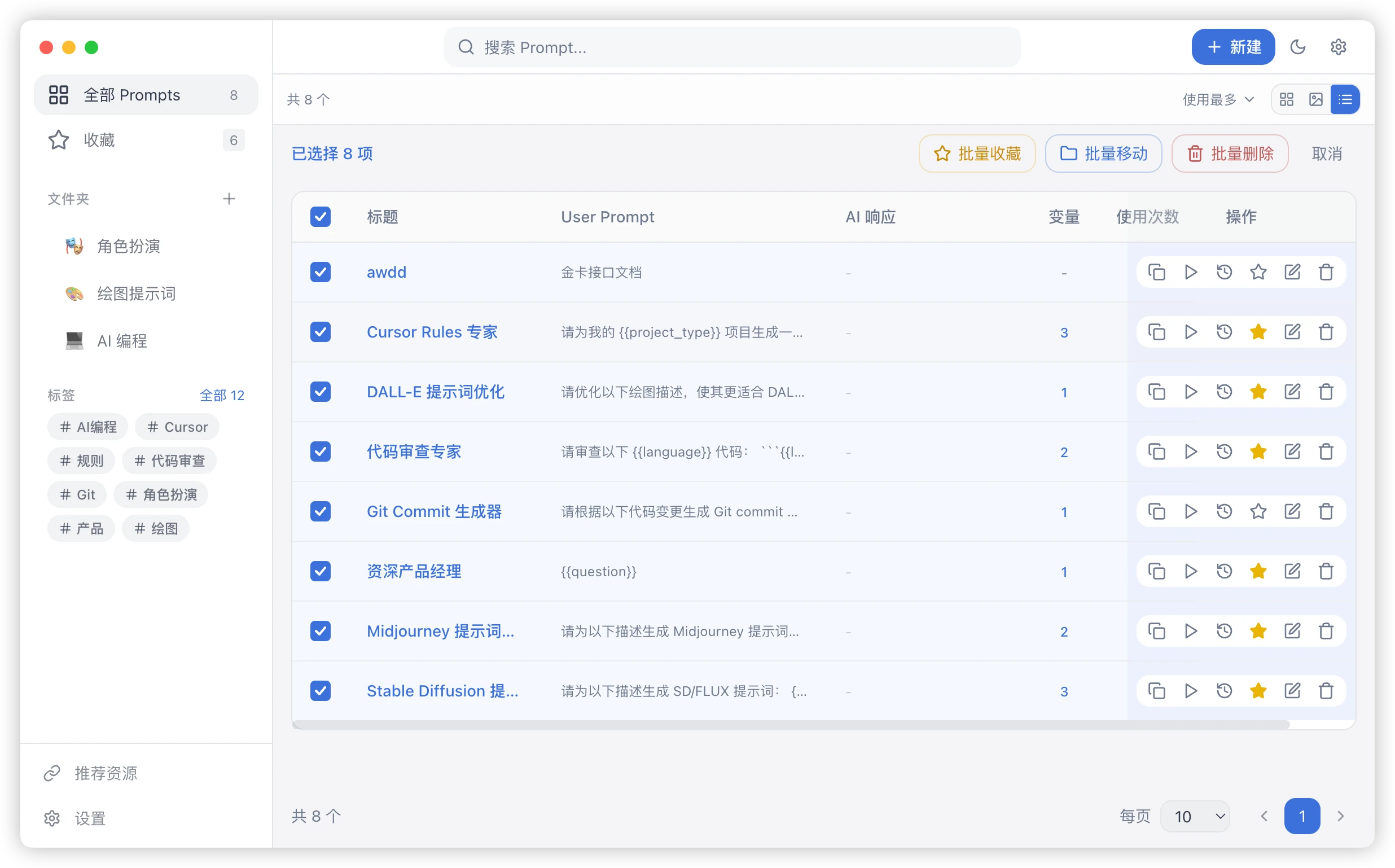Uncheck the awdd row checkbox
The image size is (1395, 868).
tap(320, 272)
